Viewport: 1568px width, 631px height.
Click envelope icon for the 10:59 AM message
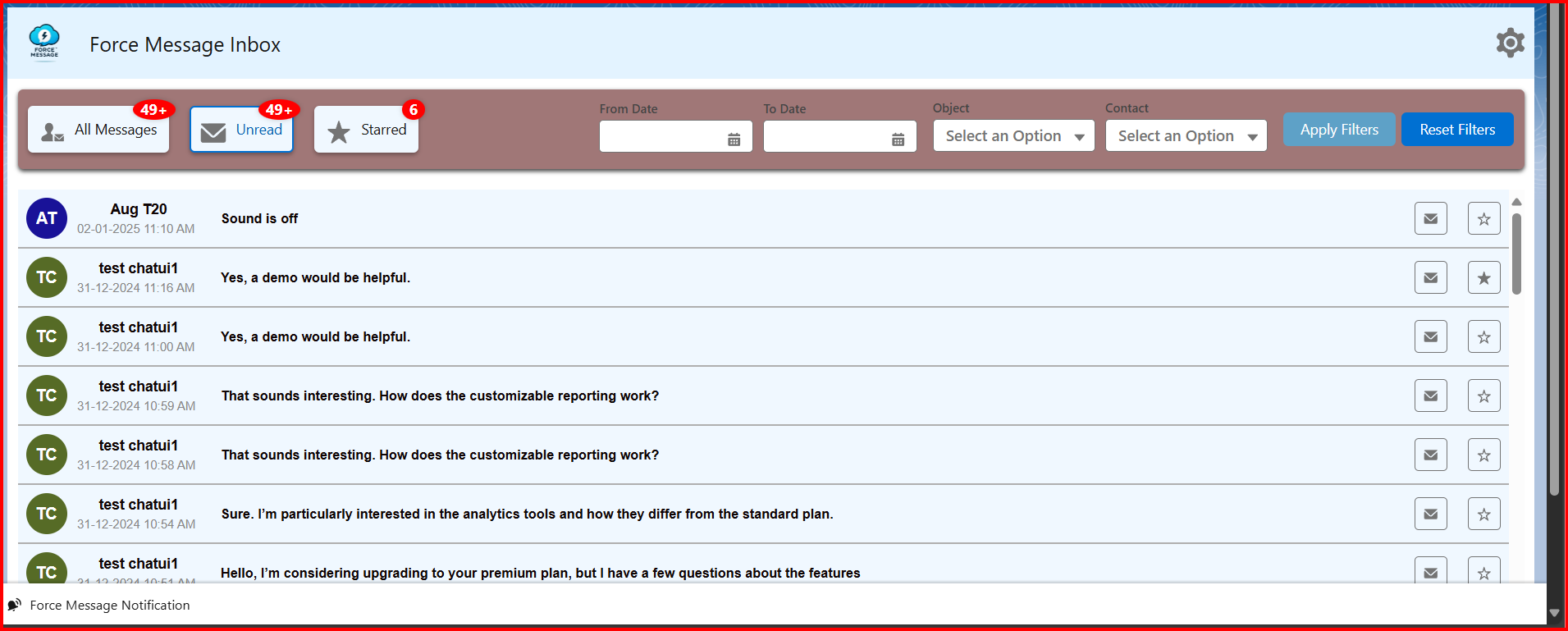tap(1430, 396)
